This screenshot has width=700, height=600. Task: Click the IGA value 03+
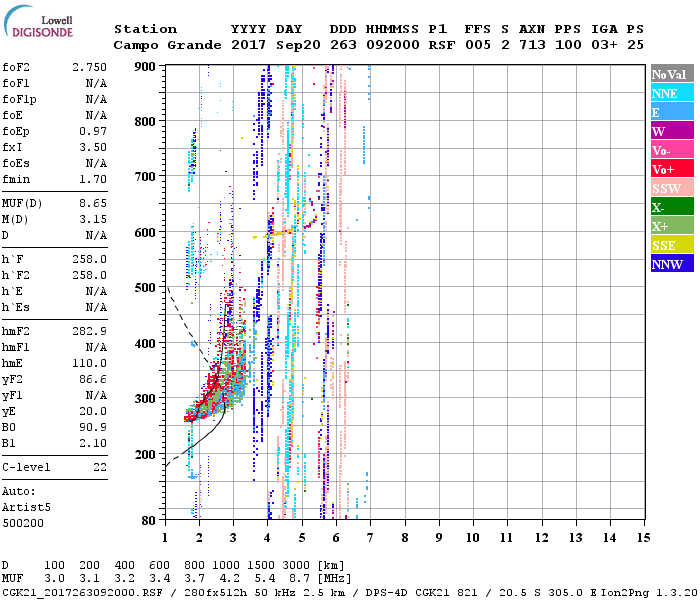(604, 45)
